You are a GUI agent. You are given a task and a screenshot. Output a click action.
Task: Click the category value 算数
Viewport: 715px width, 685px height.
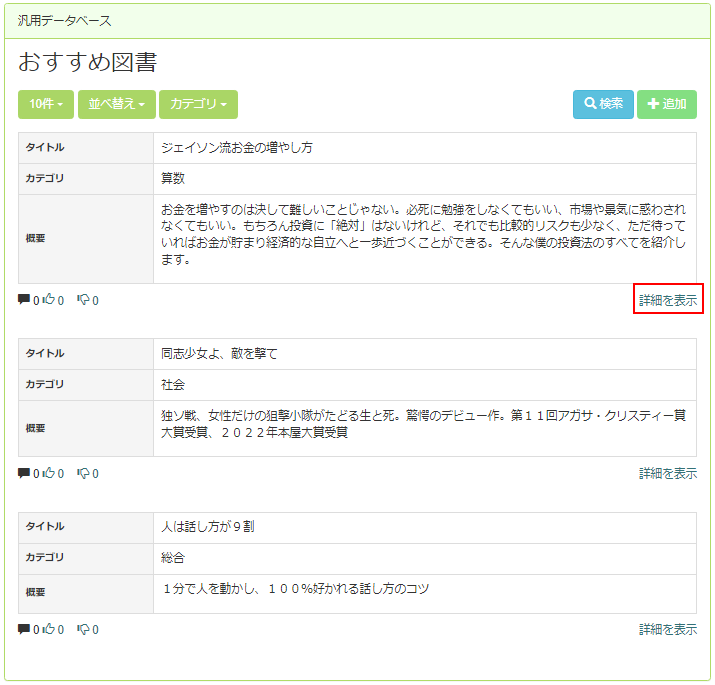tap(173, 178)
